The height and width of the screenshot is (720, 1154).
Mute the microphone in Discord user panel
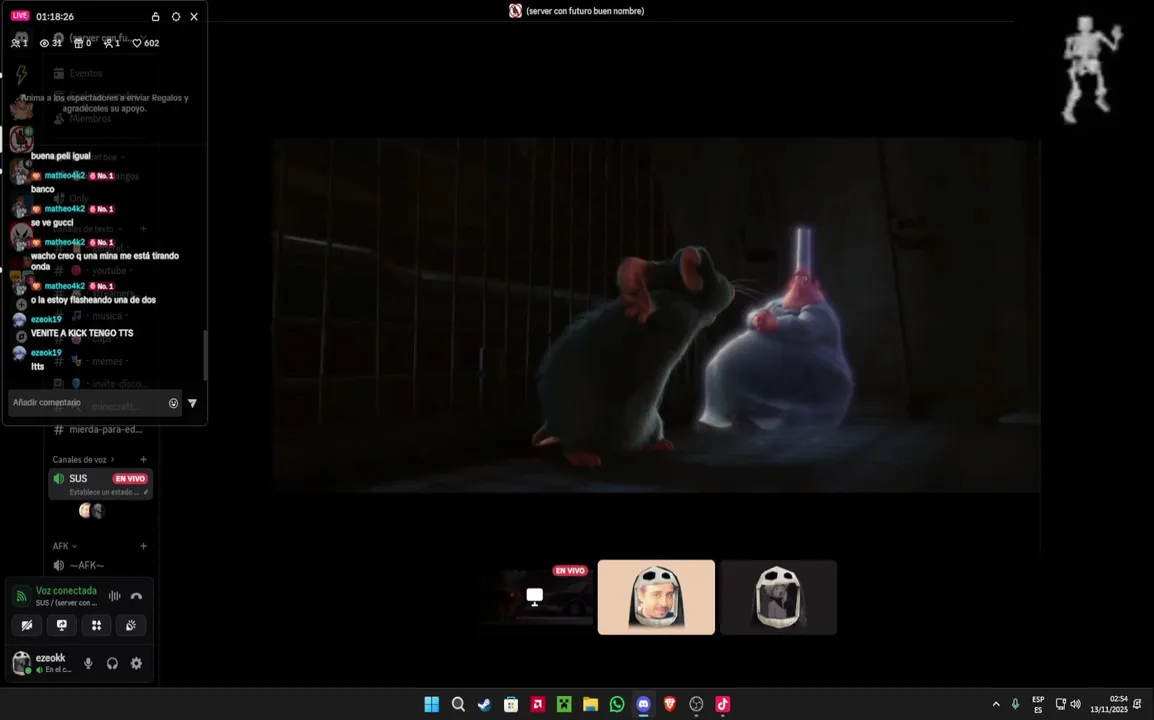(88, 663)
